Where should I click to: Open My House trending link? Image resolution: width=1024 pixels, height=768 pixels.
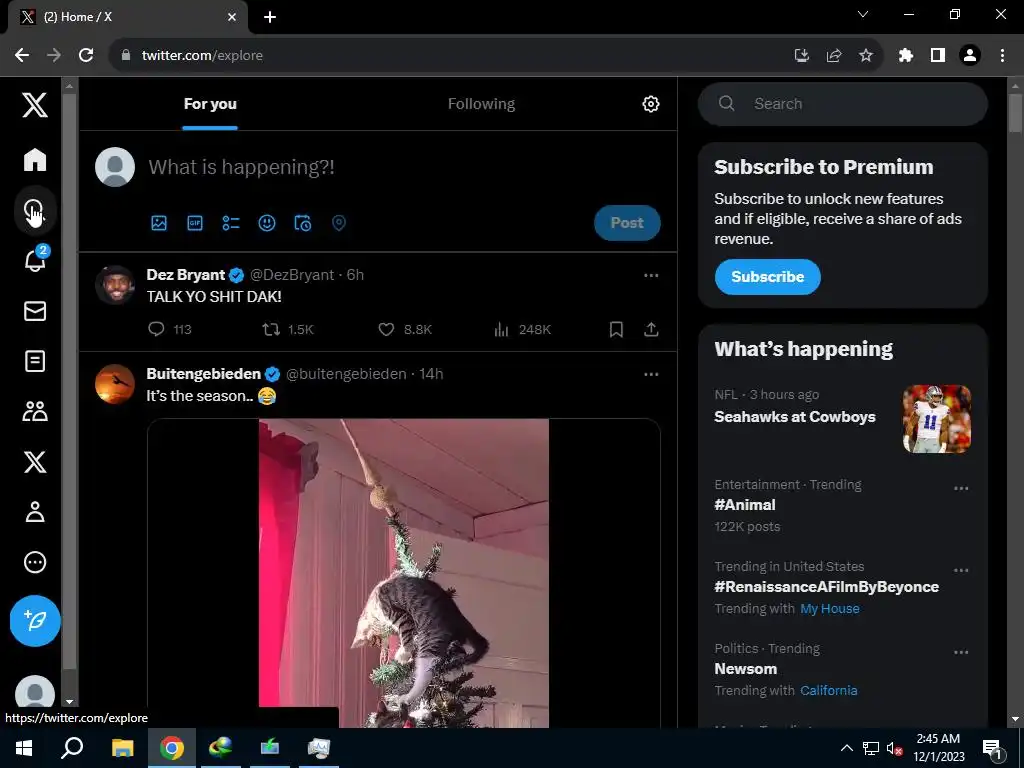[829, 609]
